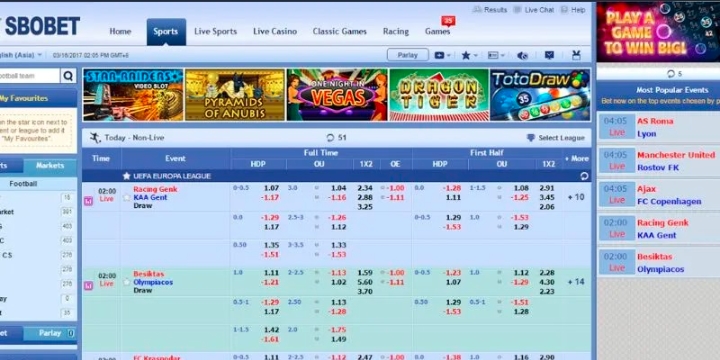Select Ajax vs FC Copenhagen event
Screen dimensions: 720x360
[x=658, y=195]
